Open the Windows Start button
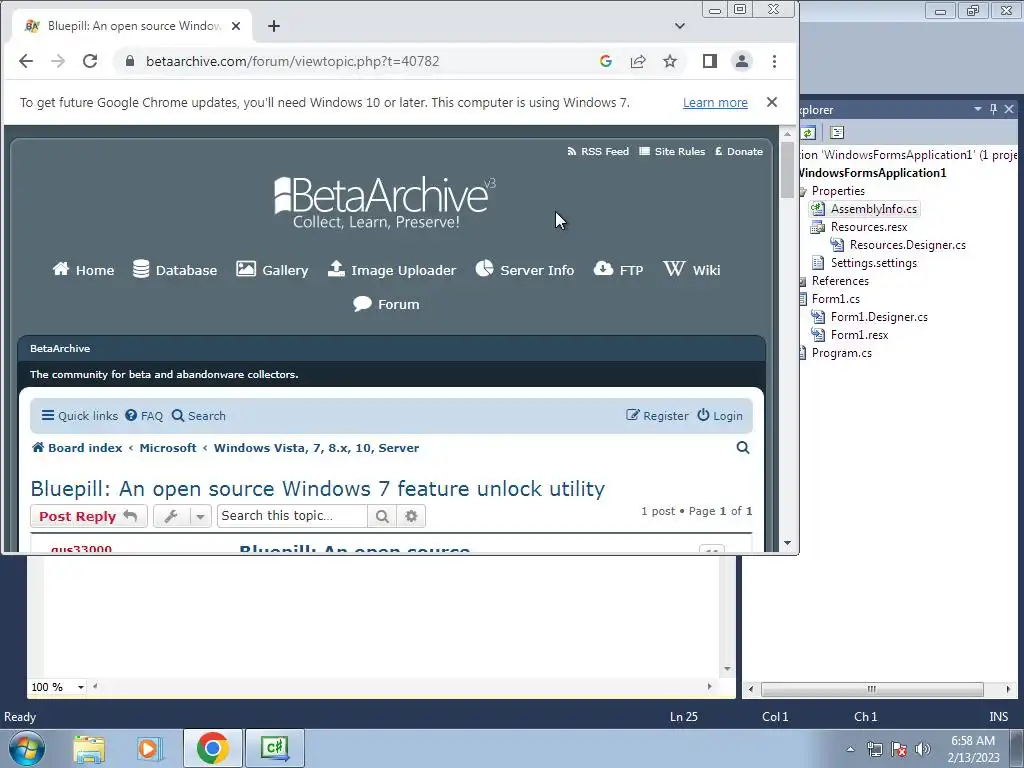Screen dimensions: 1024x768 pos(27,748)
